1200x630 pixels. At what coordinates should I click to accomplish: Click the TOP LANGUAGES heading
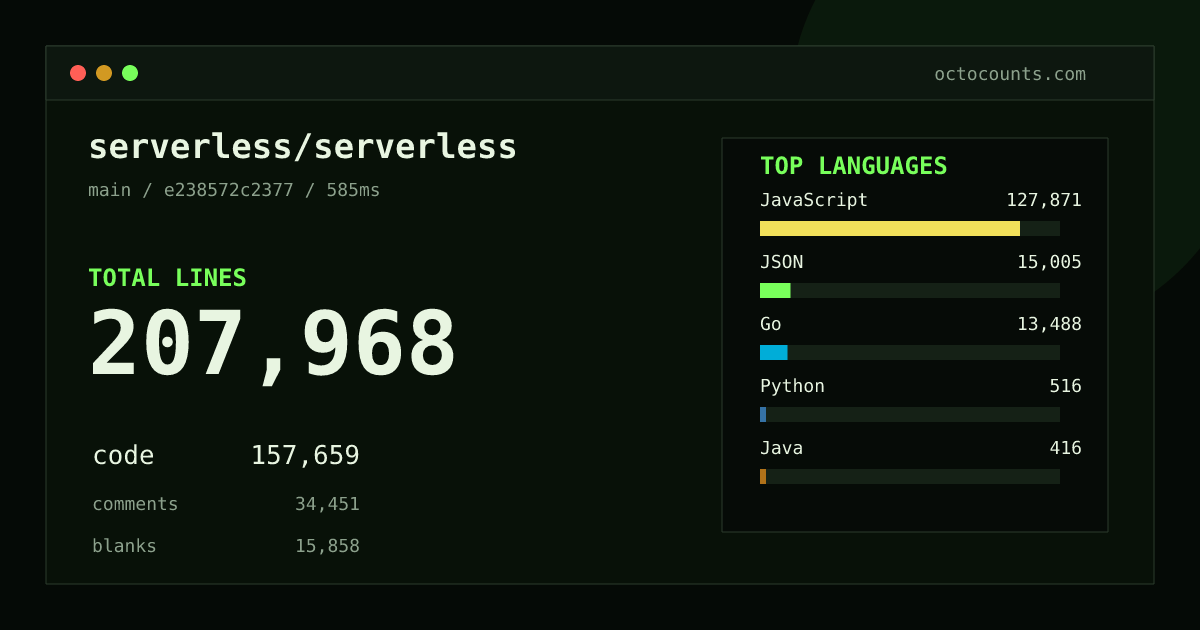point(854,166)
